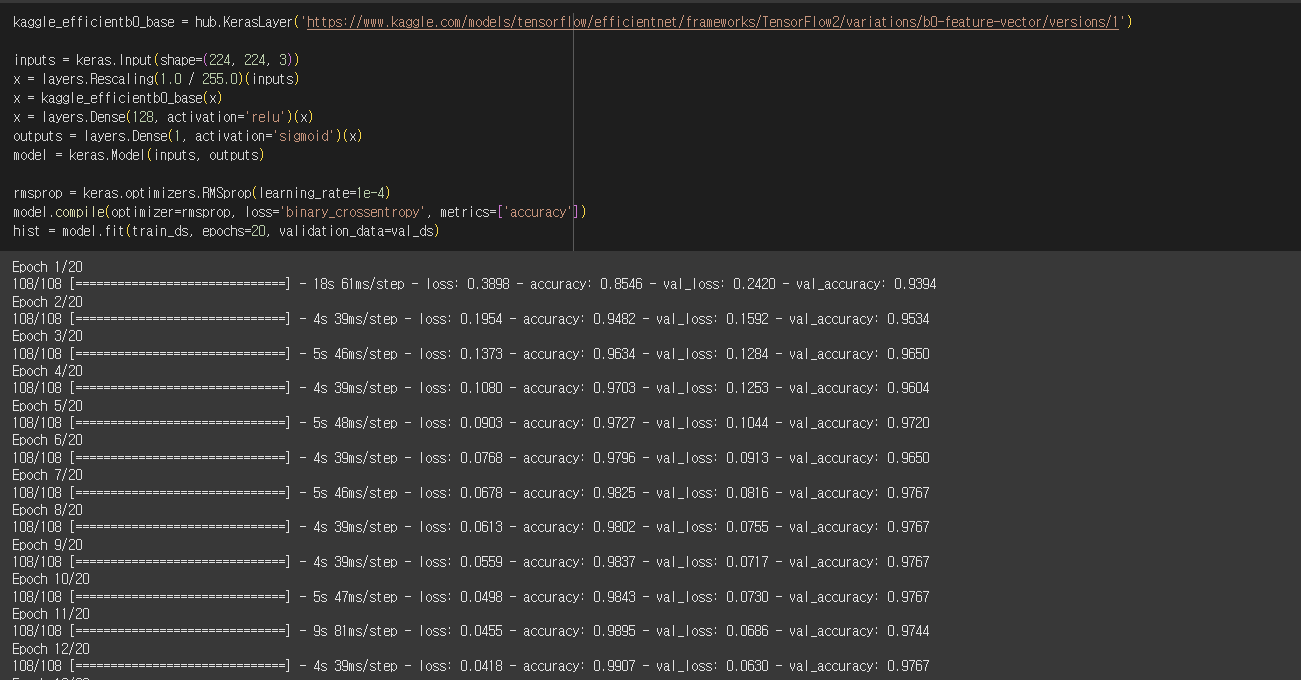Click 'model.compile' in the code cell
Viewport: 1301px width, 680px height.
point(56,212)
